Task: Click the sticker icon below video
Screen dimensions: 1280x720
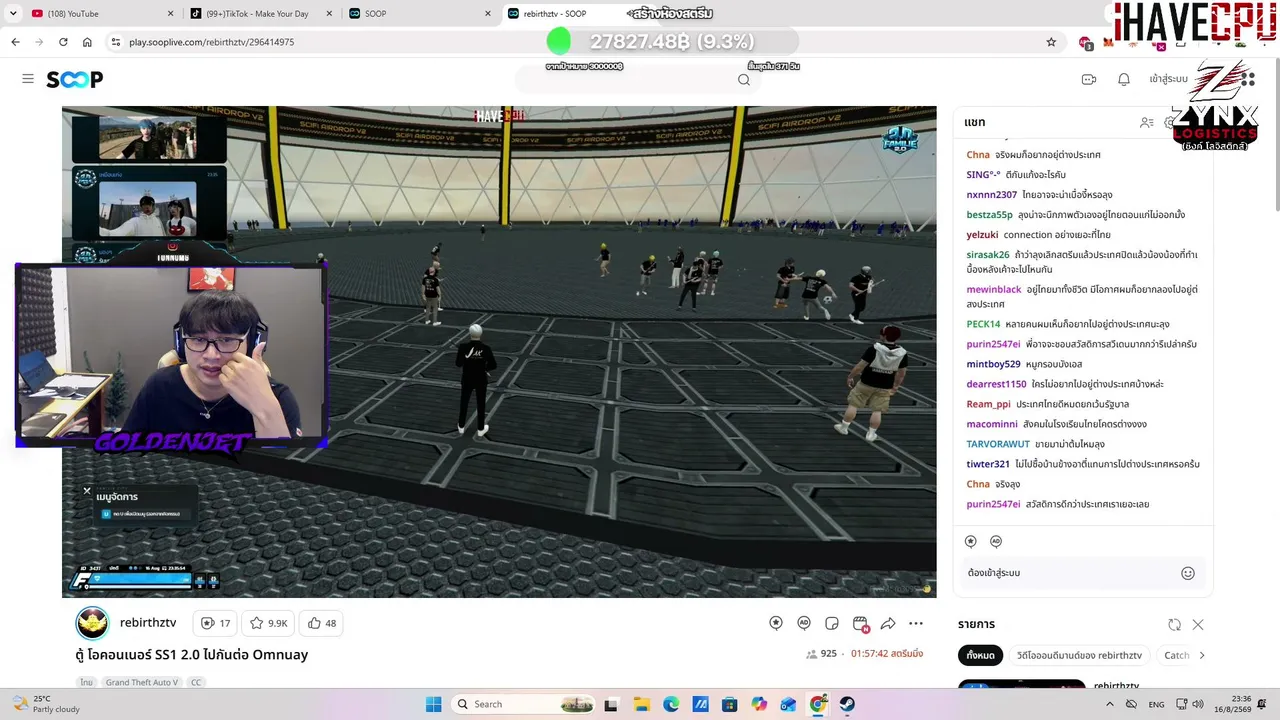Action: point(832,623)
